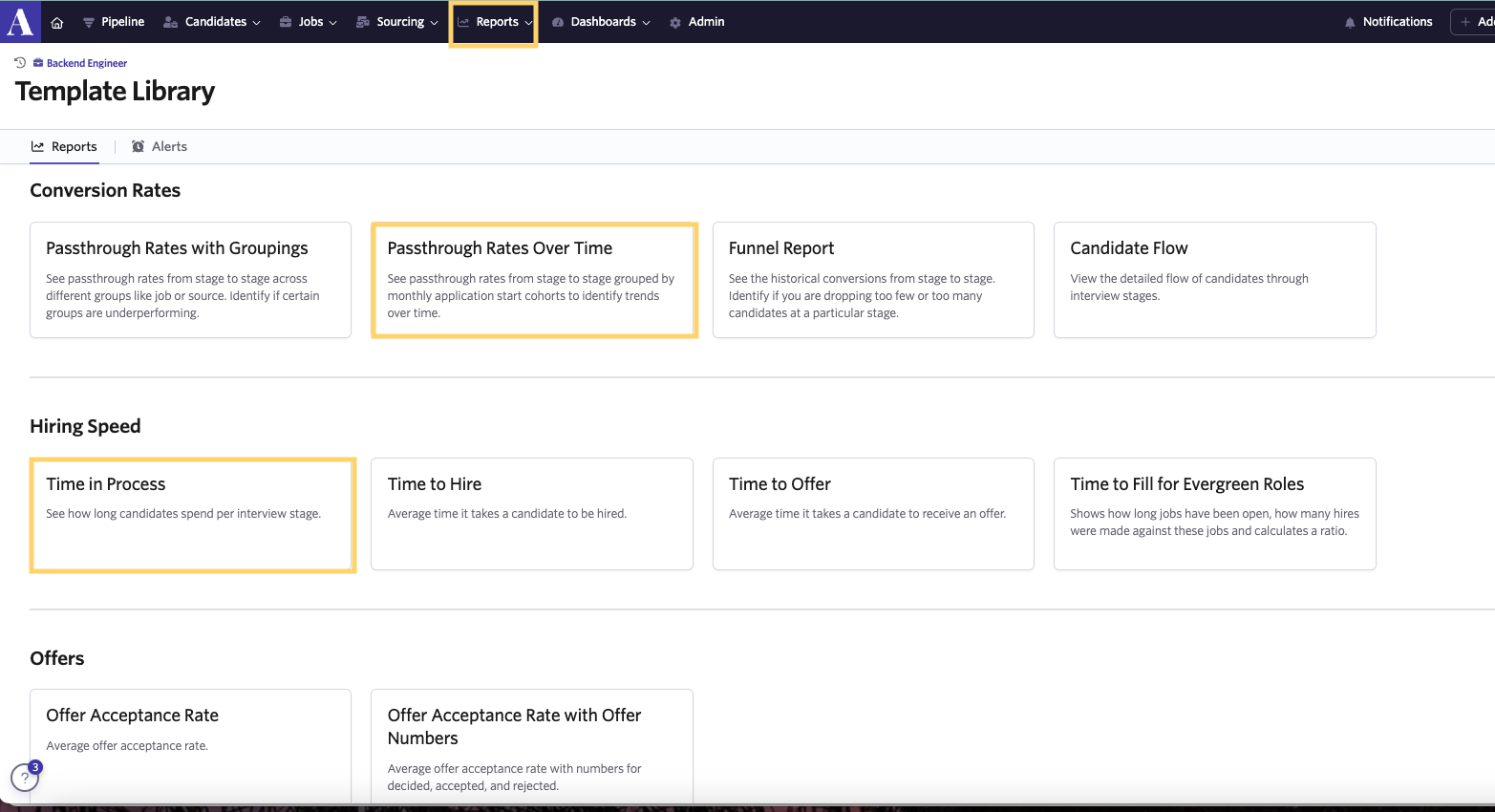Open Passthrough Rates with Groupings template
The width and height of the screenshot is (1495, 812).
[190, 280]
